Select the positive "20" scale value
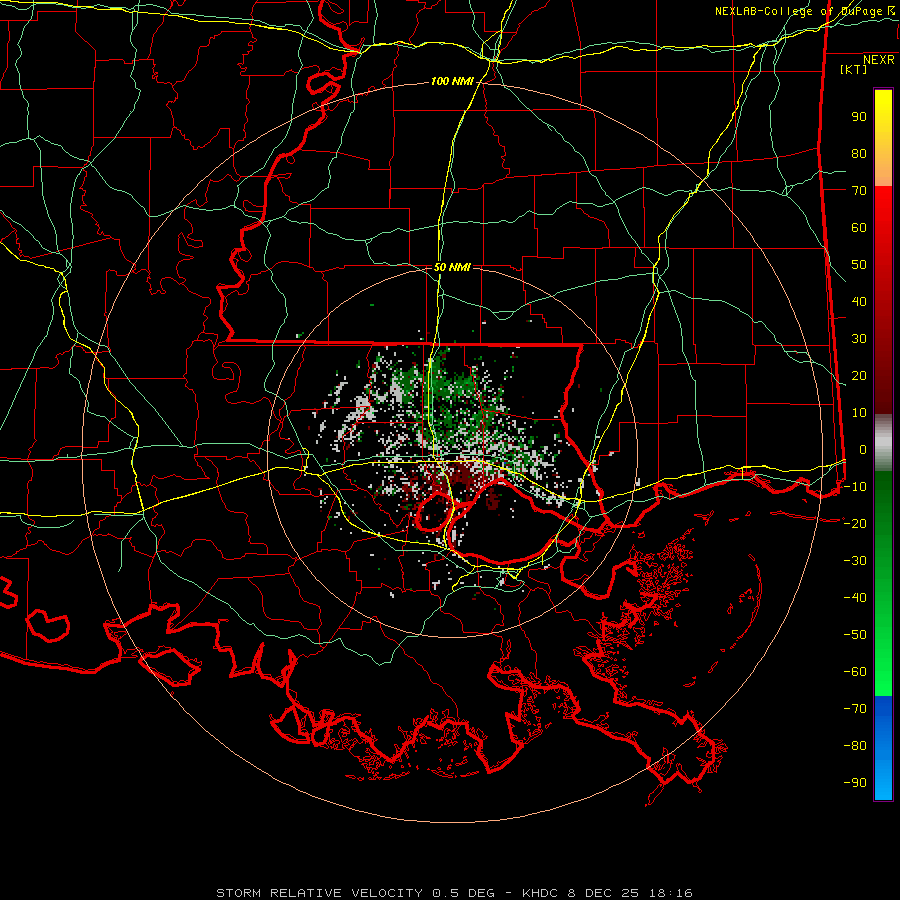900x900 pixels. (859, 376)
